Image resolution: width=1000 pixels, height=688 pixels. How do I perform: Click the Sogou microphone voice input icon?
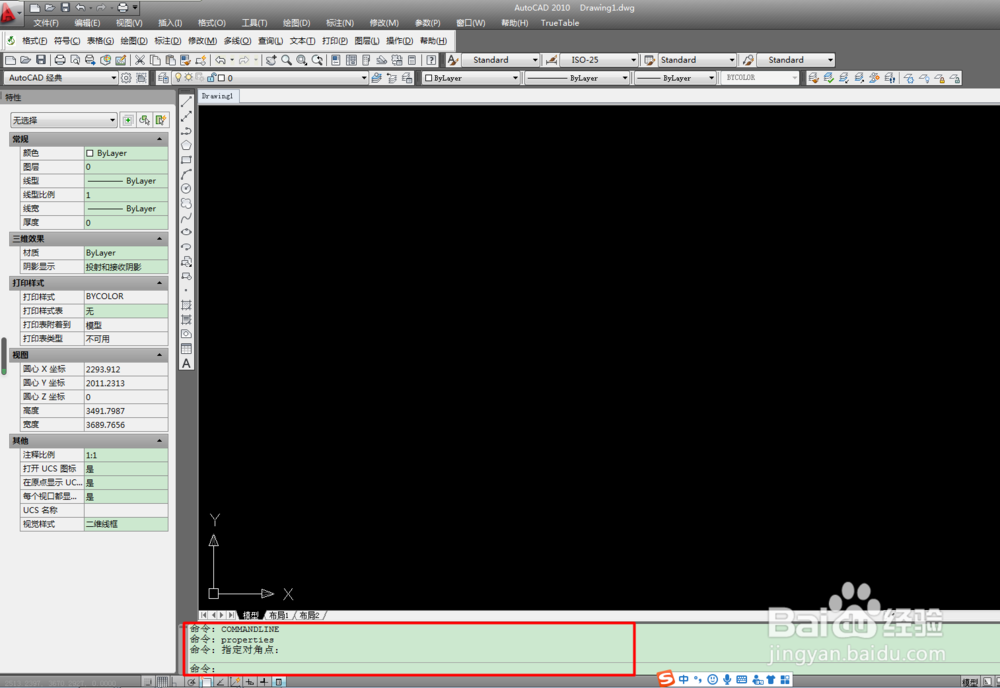727,679
